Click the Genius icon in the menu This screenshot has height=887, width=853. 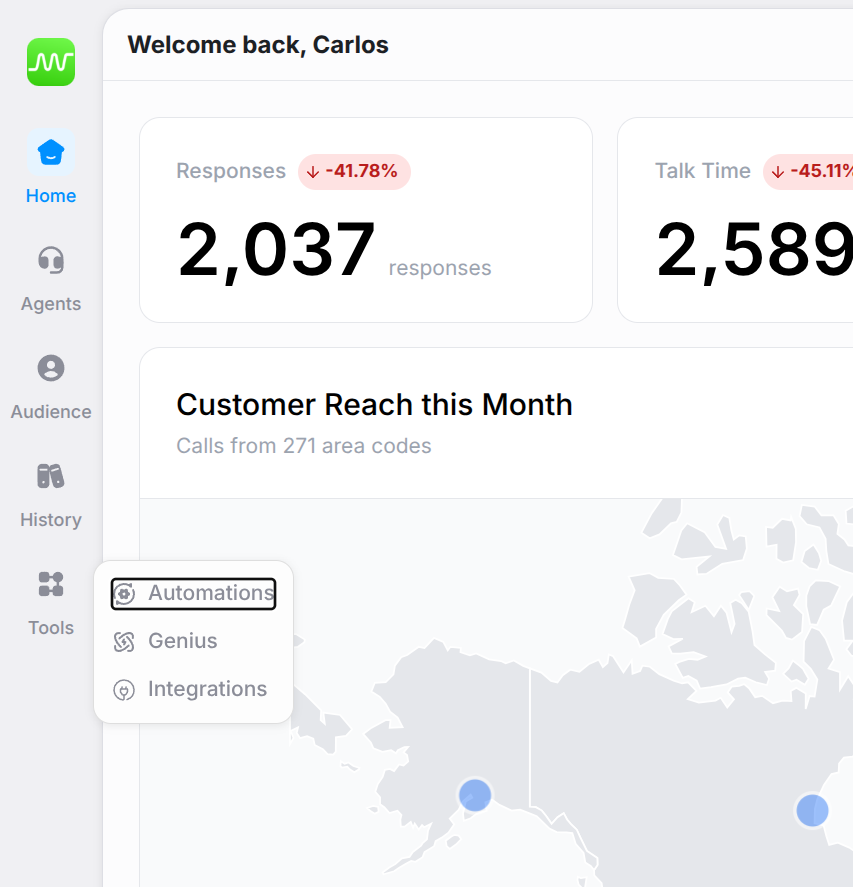click(124, 641)
